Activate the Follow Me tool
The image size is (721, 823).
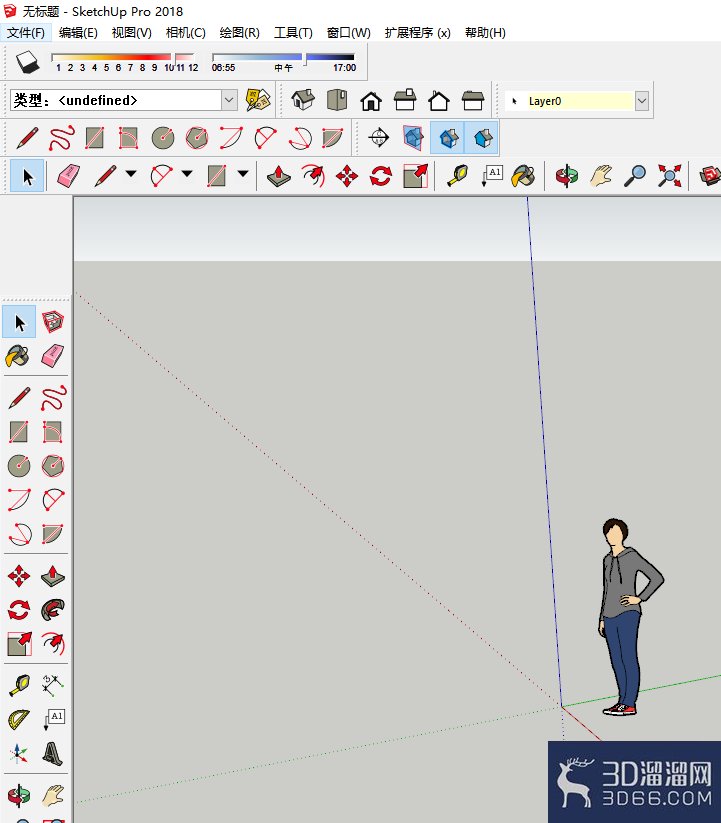point(53,609)
